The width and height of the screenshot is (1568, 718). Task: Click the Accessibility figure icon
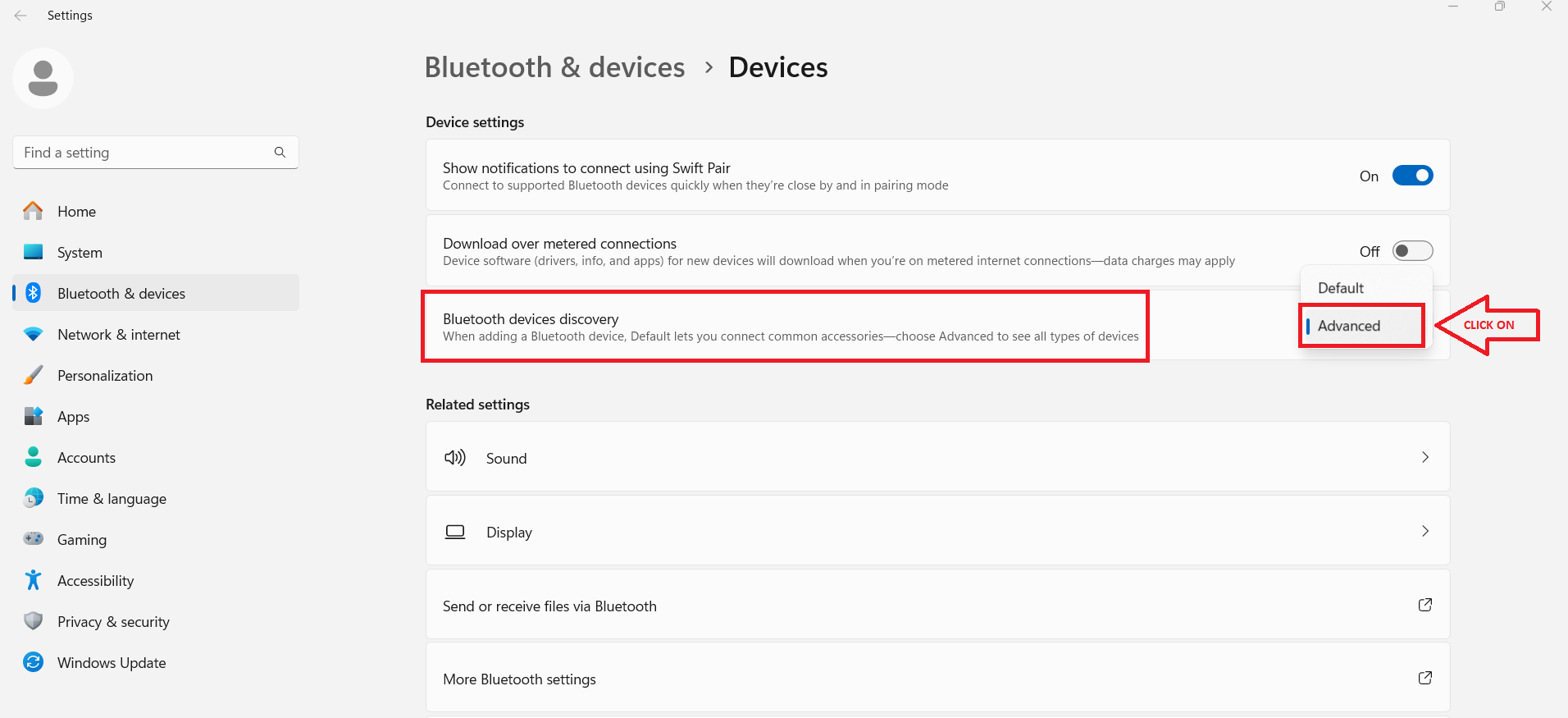[33, 580]
